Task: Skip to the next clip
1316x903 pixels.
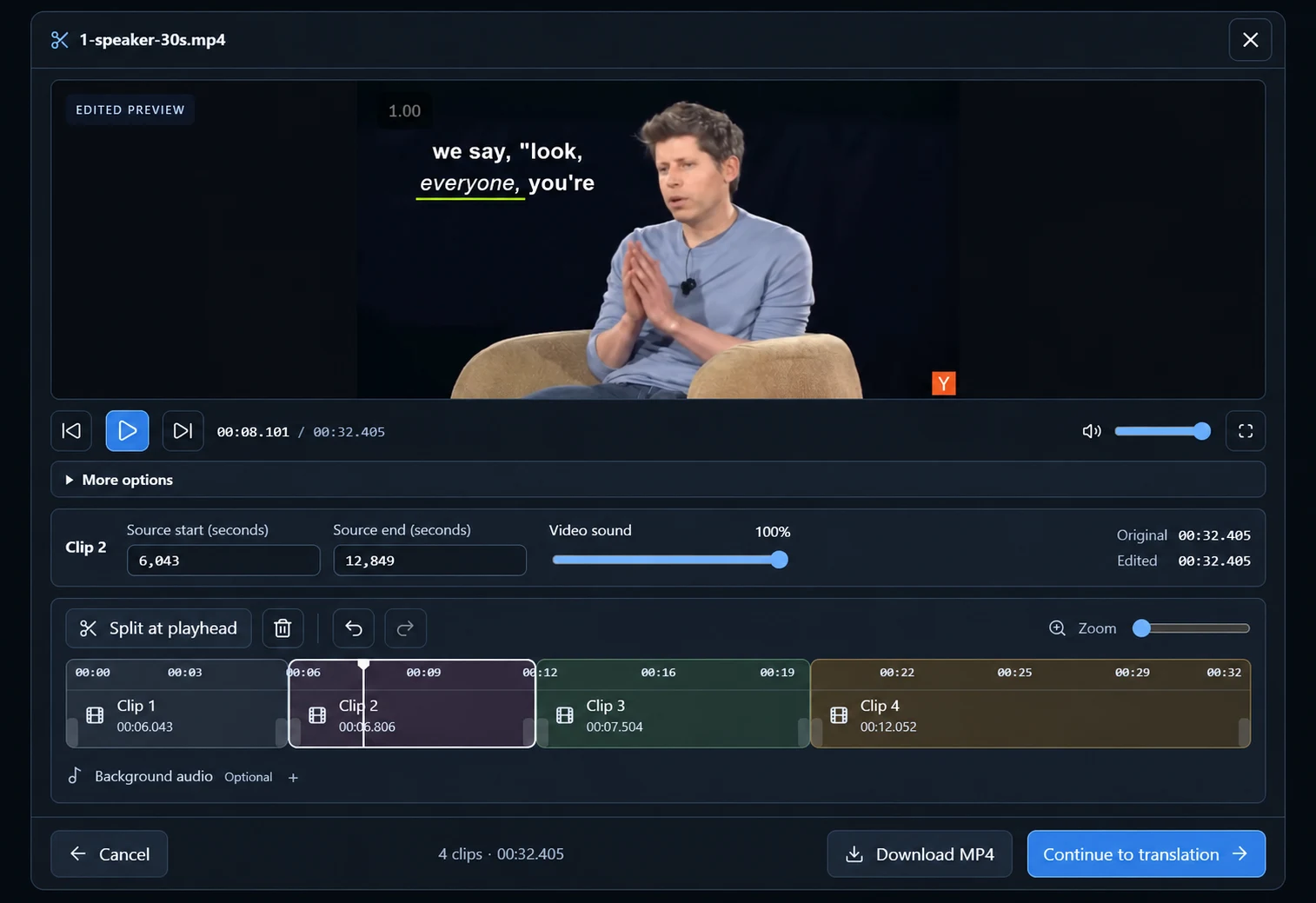Action: 183,431
